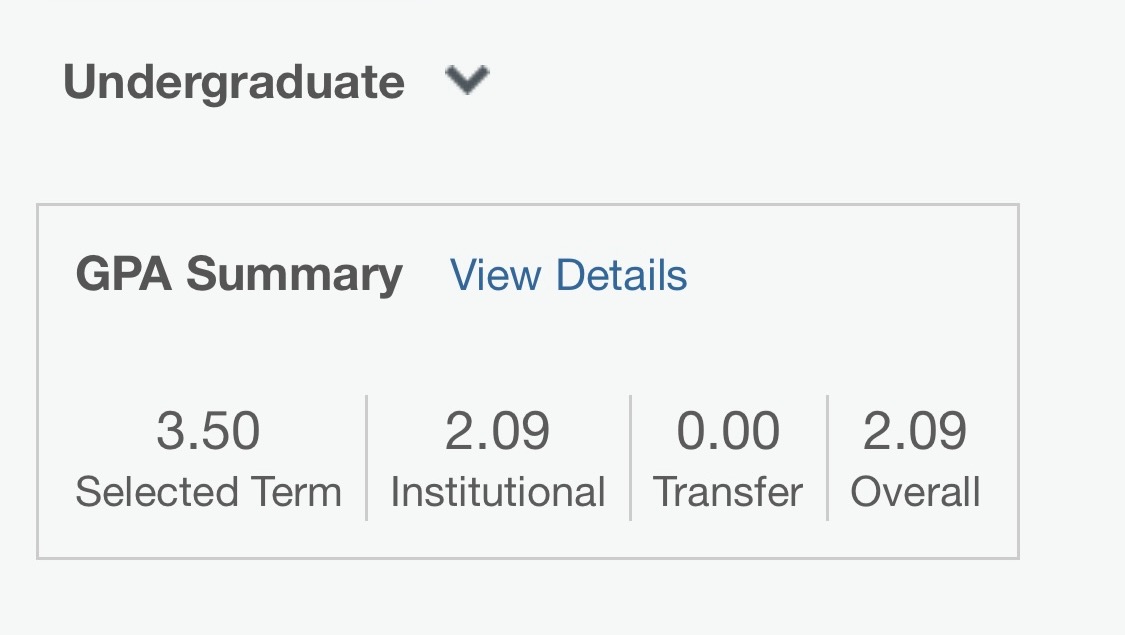1125x635 pixels.
Task: Click the Overall label
Action: [x=914, y=492]
